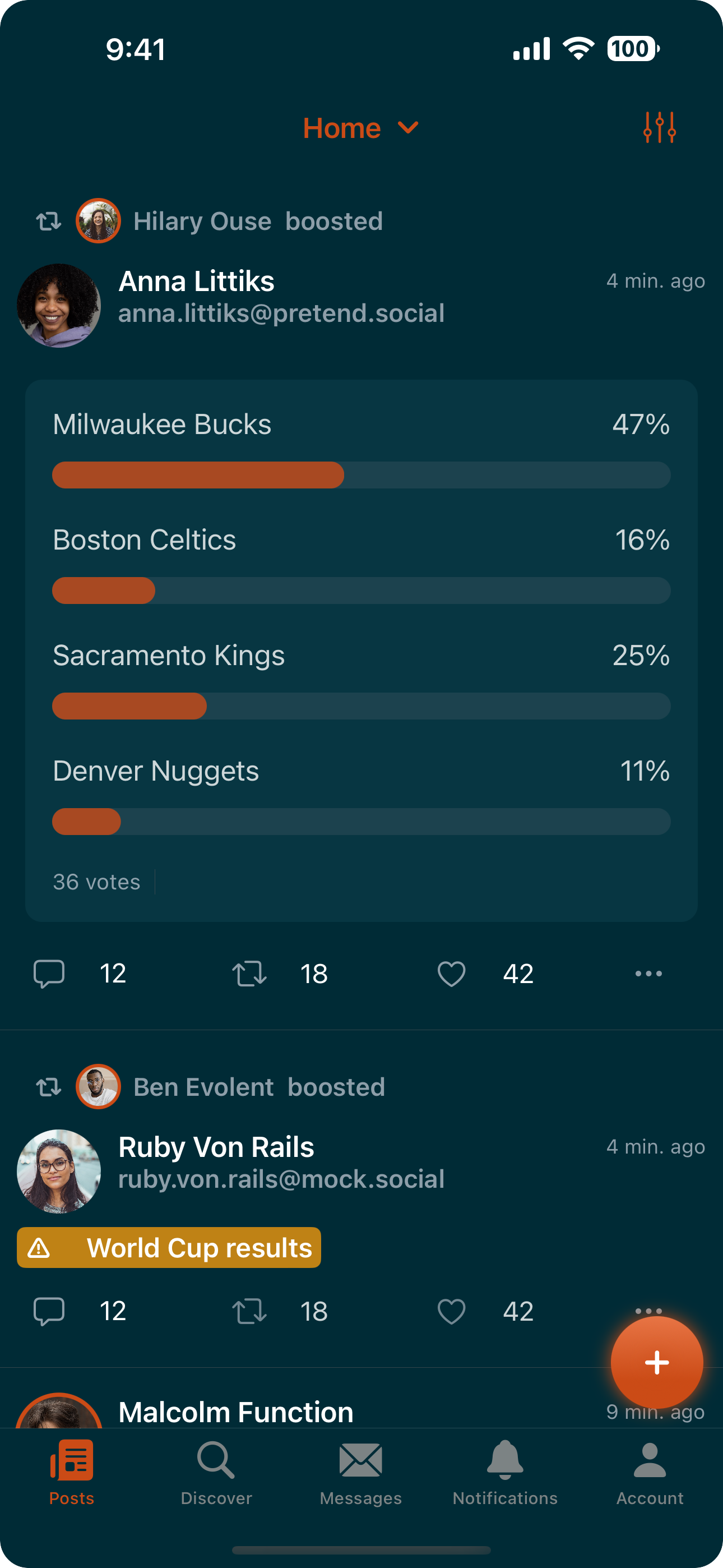The image size is (723, 1568).
Task: Open Hilary Ouse's profile from boost label
Action: coord(202,221)
